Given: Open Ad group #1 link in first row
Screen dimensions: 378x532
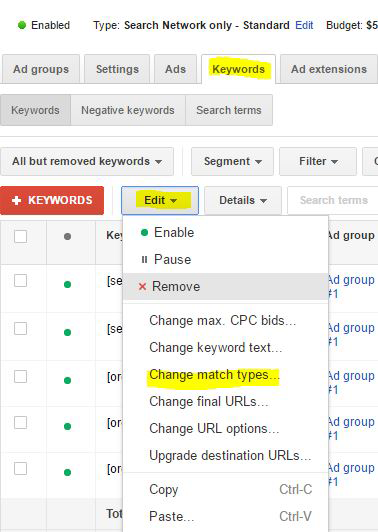Looking at the screenshot, I should point(352,287).
